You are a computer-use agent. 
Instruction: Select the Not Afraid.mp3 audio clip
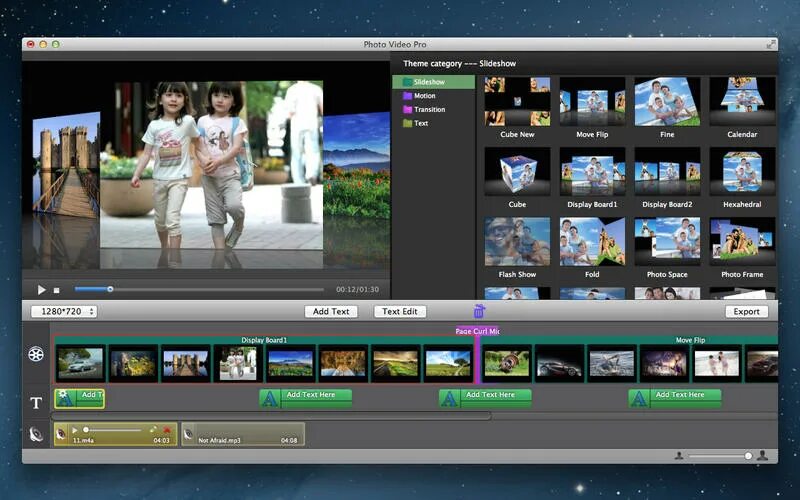pyautogui.click(x=243, y=434)
